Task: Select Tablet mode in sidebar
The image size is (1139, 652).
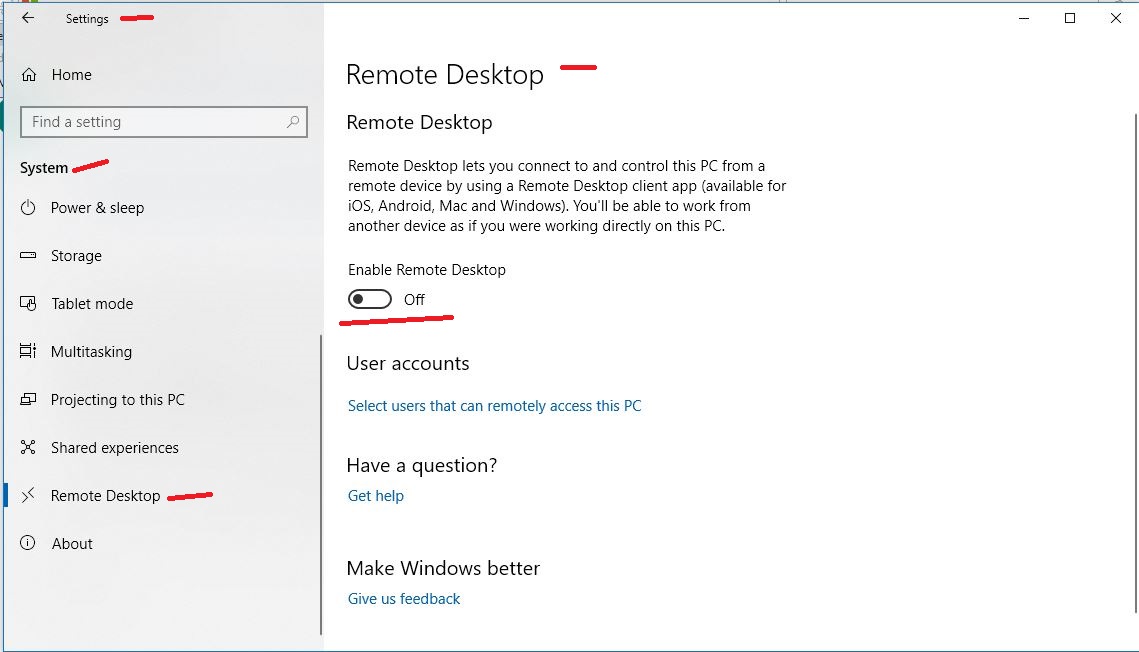Action: pos(92,303)
